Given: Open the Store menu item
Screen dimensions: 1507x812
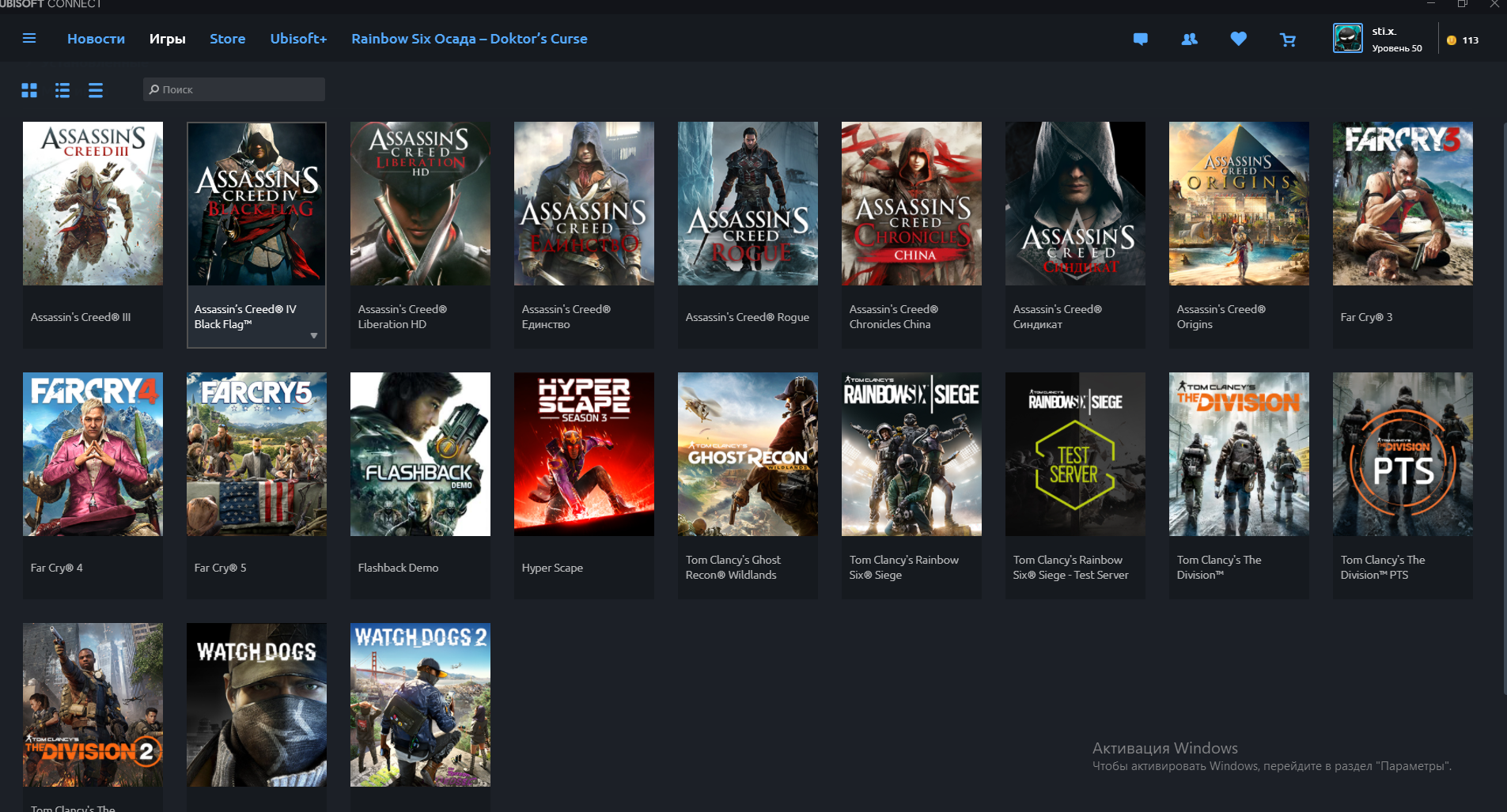Looking at the screenshot, I should [227, 38].
